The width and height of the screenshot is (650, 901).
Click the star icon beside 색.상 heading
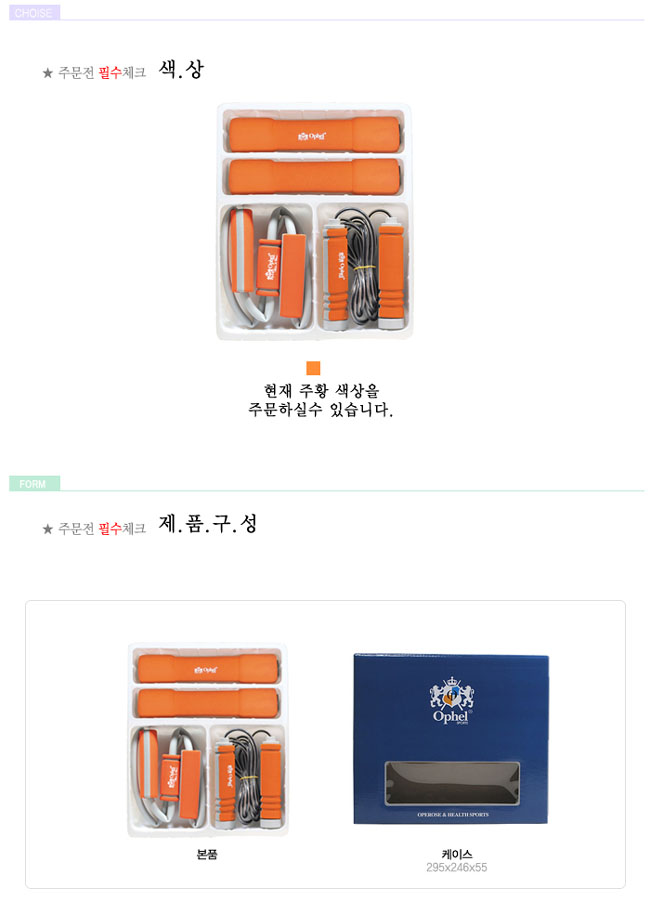(x=48, y=73)
